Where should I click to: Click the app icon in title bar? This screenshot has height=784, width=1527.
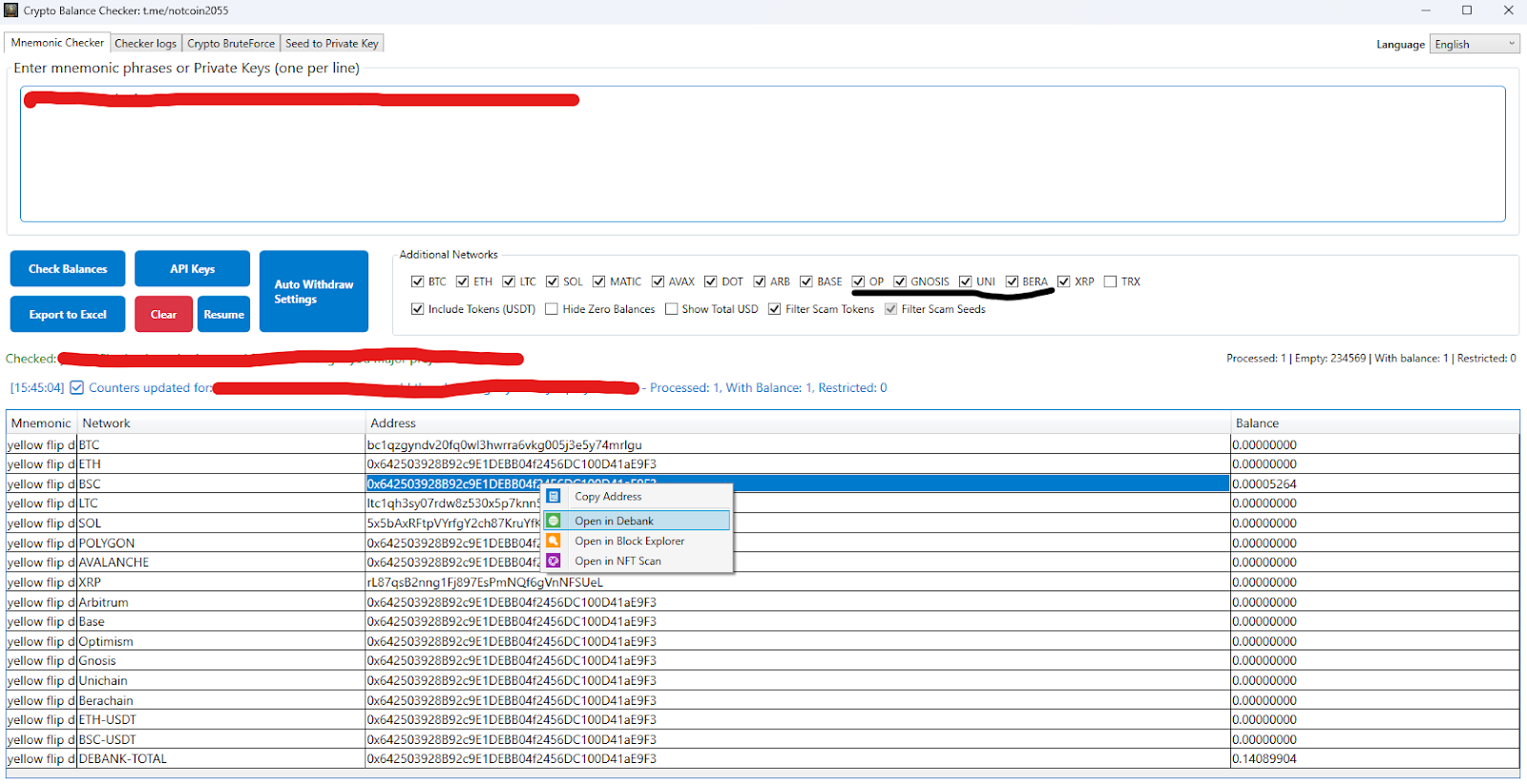point(11,10)
